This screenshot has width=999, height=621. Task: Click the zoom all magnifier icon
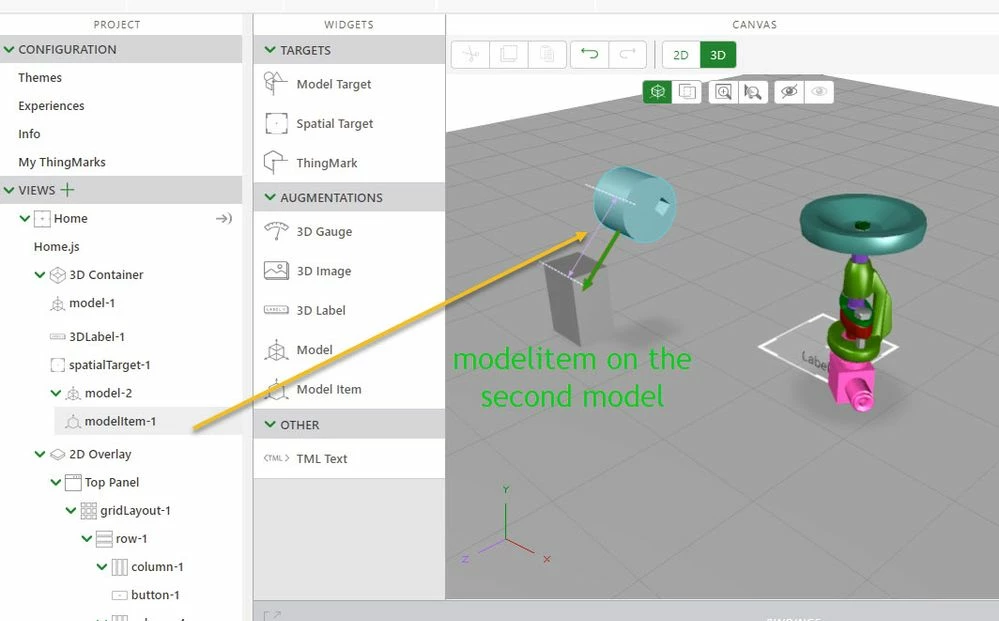pos(723,92)
